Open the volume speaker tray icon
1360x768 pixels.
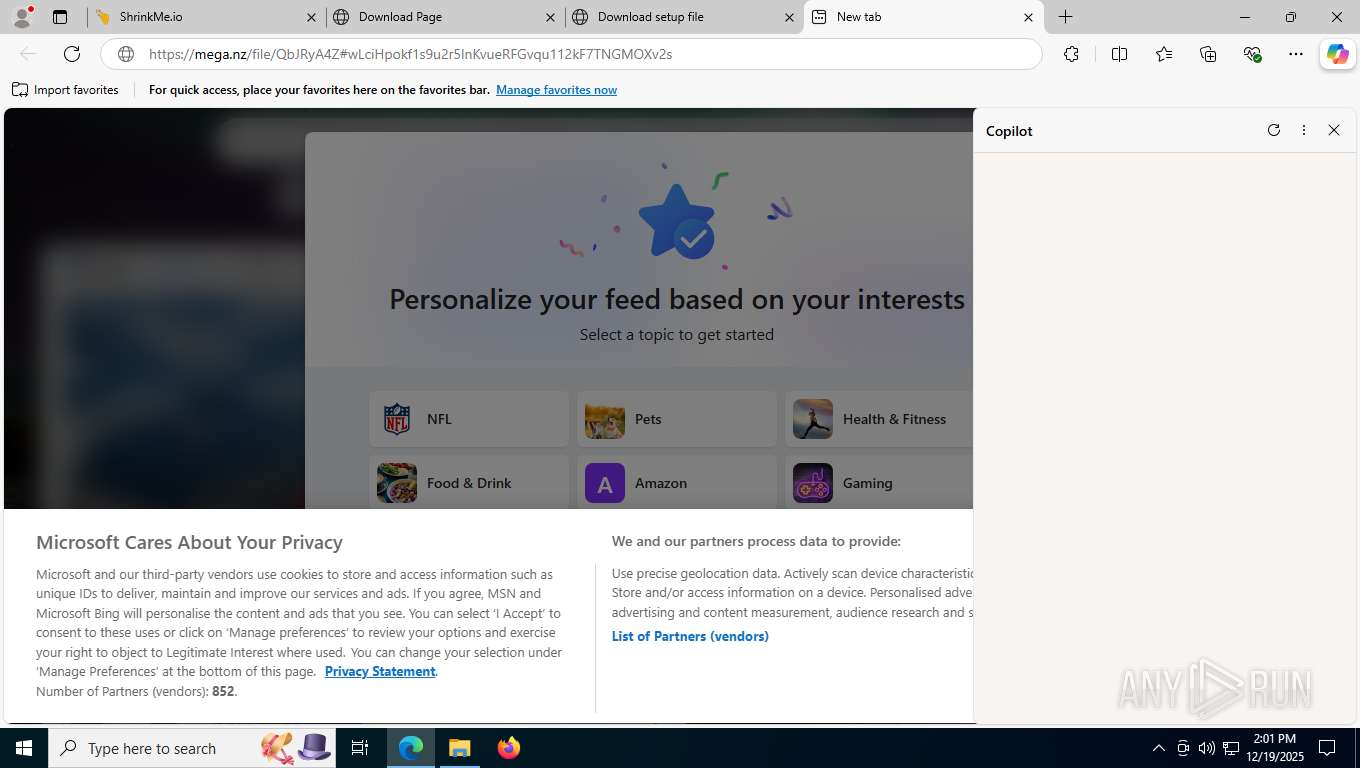click(x=1206, y=748)
